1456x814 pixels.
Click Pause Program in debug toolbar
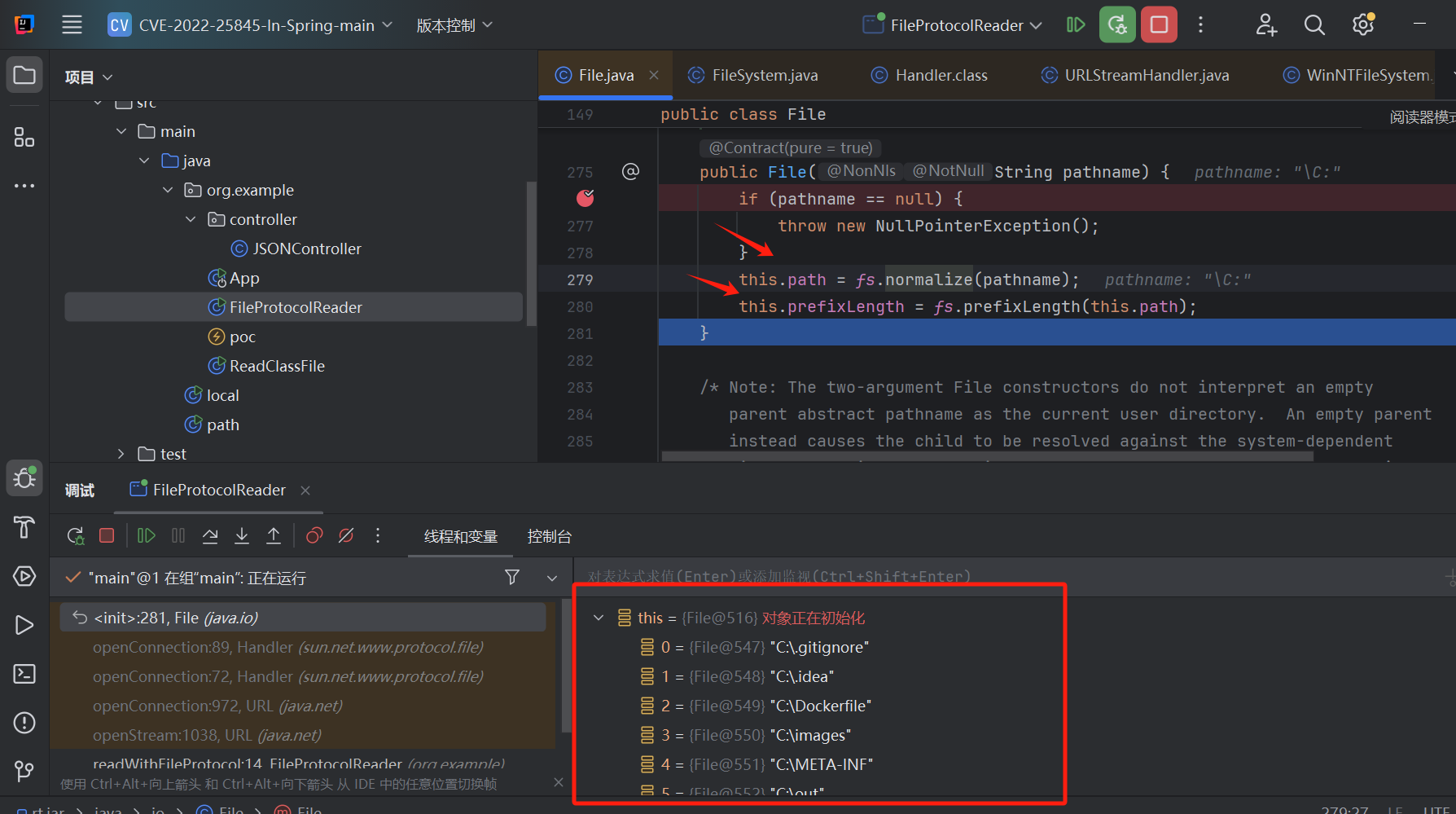point(178,535)
